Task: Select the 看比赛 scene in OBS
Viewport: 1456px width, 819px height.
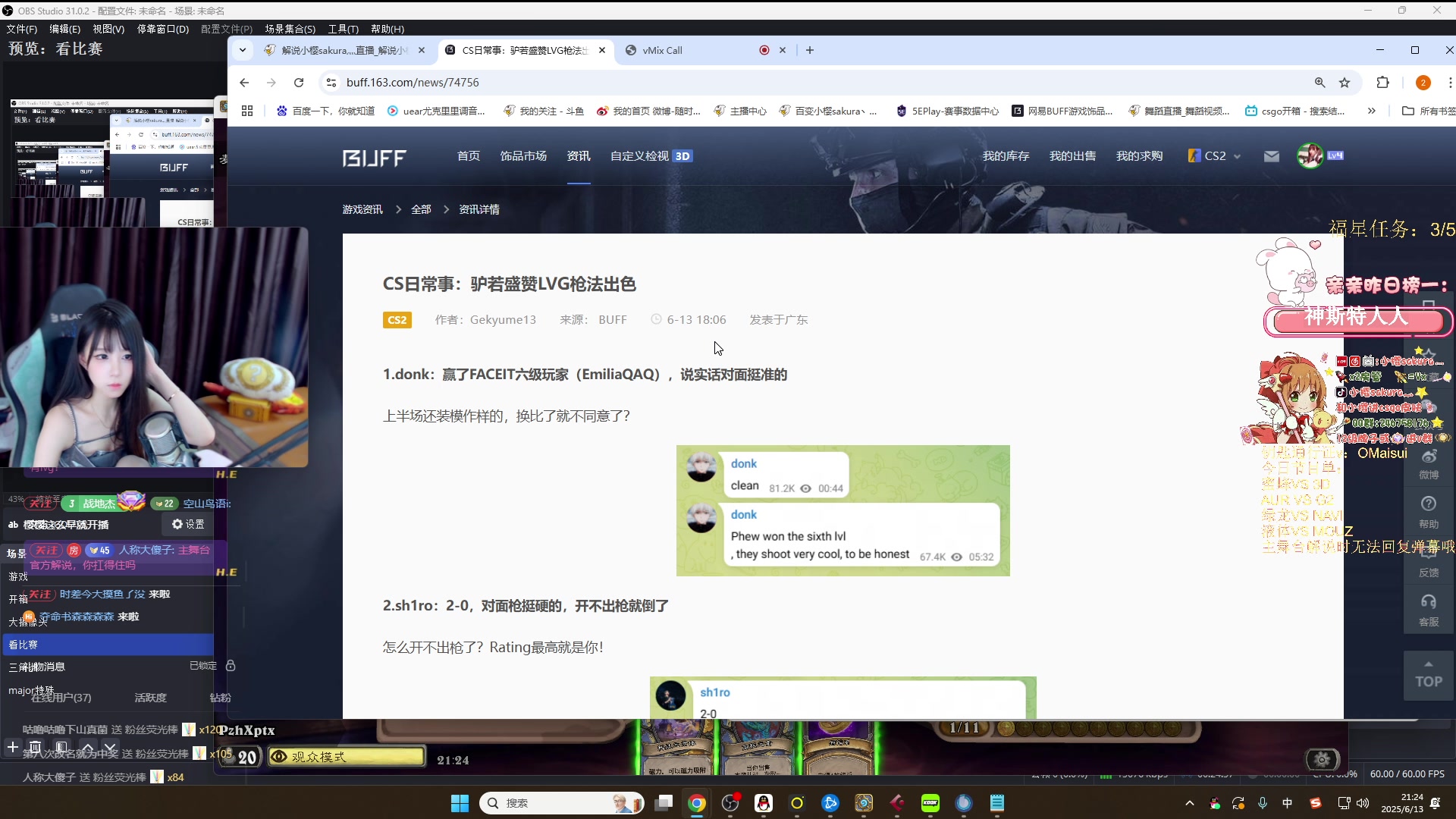Action: coord(107,645)
